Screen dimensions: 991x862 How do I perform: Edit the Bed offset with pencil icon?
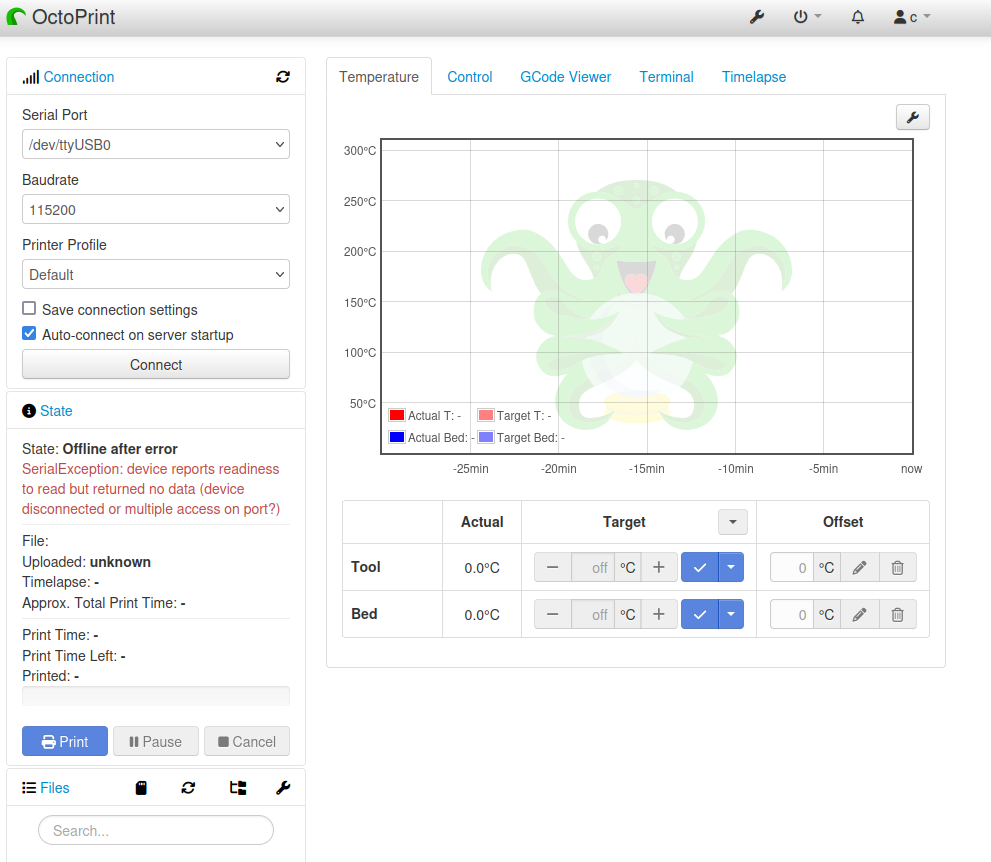point(859,614)
